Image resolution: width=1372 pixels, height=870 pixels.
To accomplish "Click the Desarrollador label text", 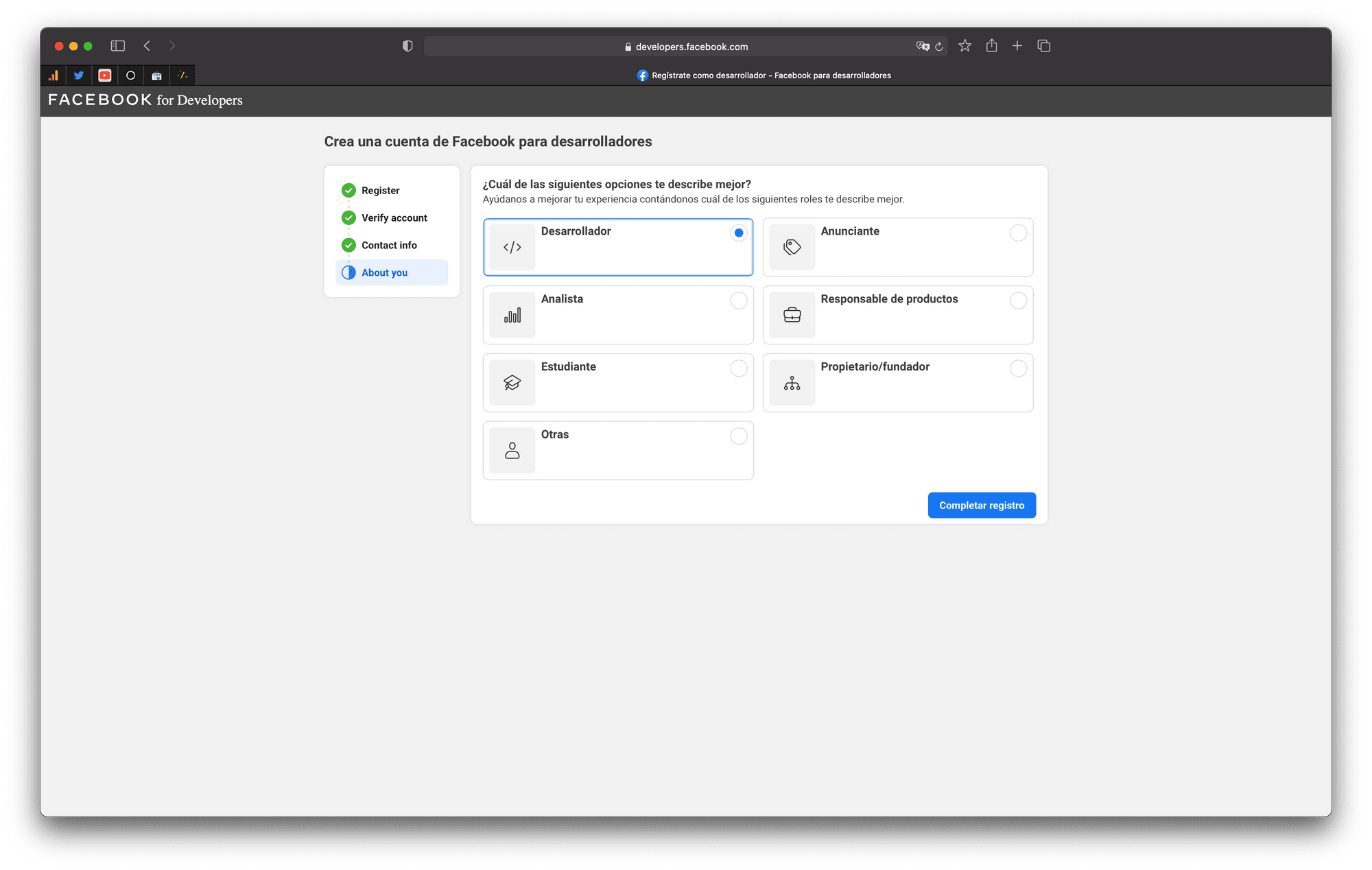I will [x=576, y=231].
